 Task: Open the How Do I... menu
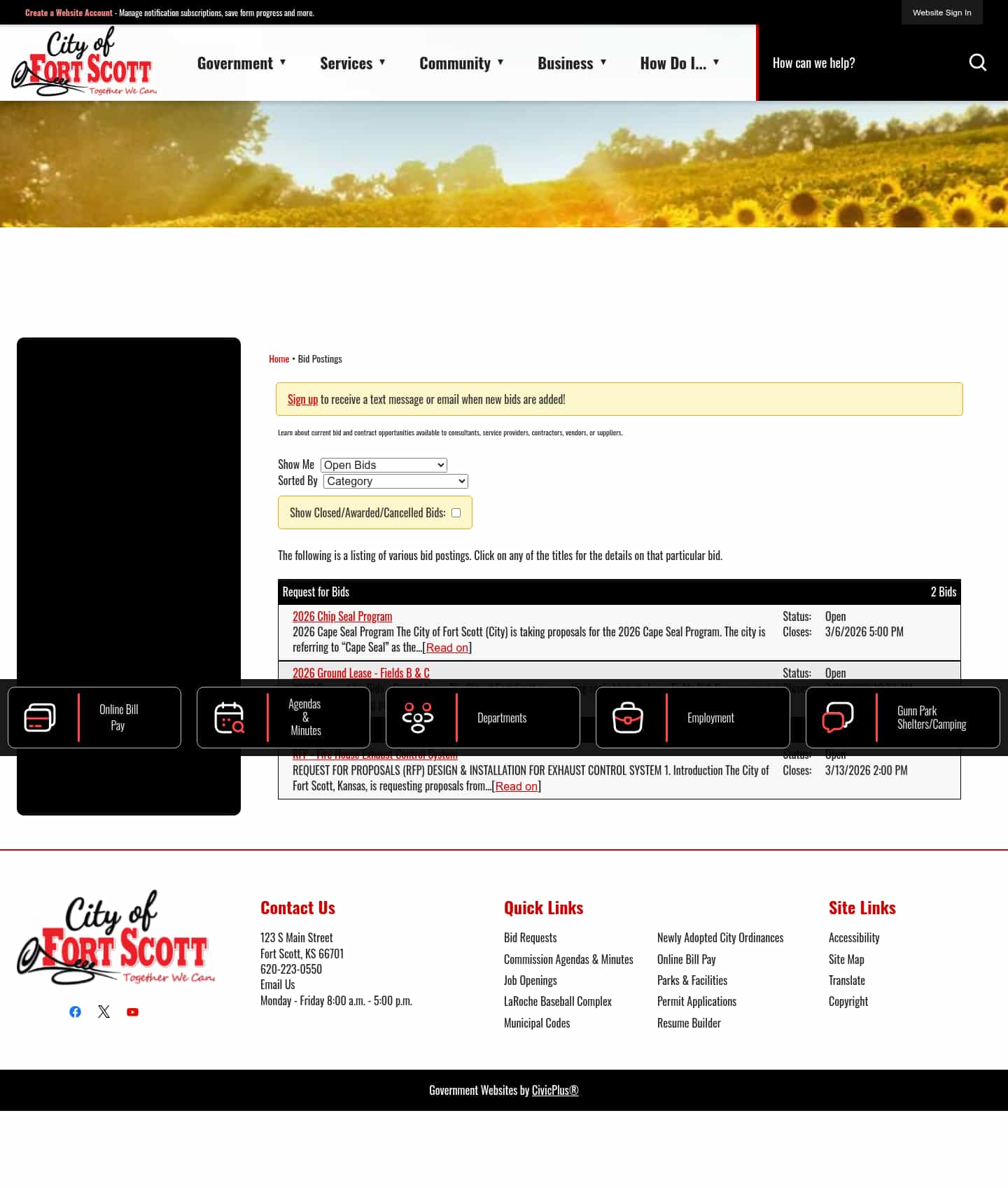(673, 63)
